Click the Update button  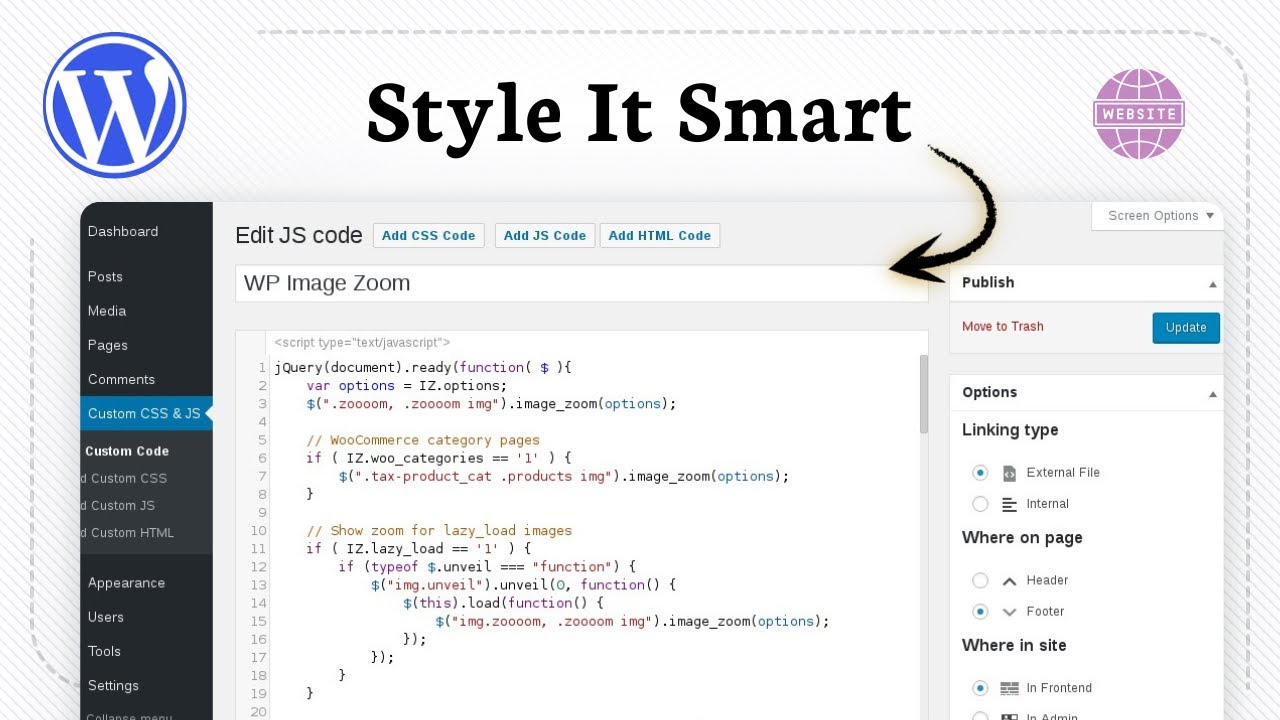(x=1186, y=328)
